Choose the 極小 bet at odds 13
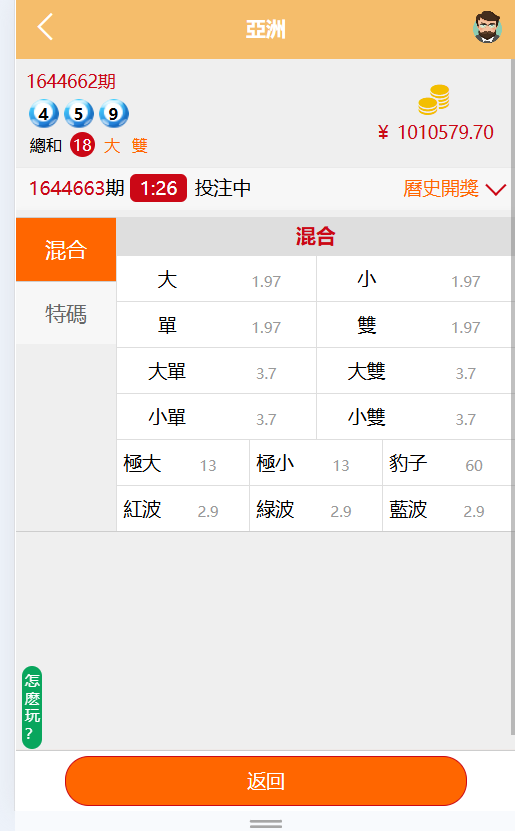Viewport: 515px width, 831px height. [x=316, y=463]
